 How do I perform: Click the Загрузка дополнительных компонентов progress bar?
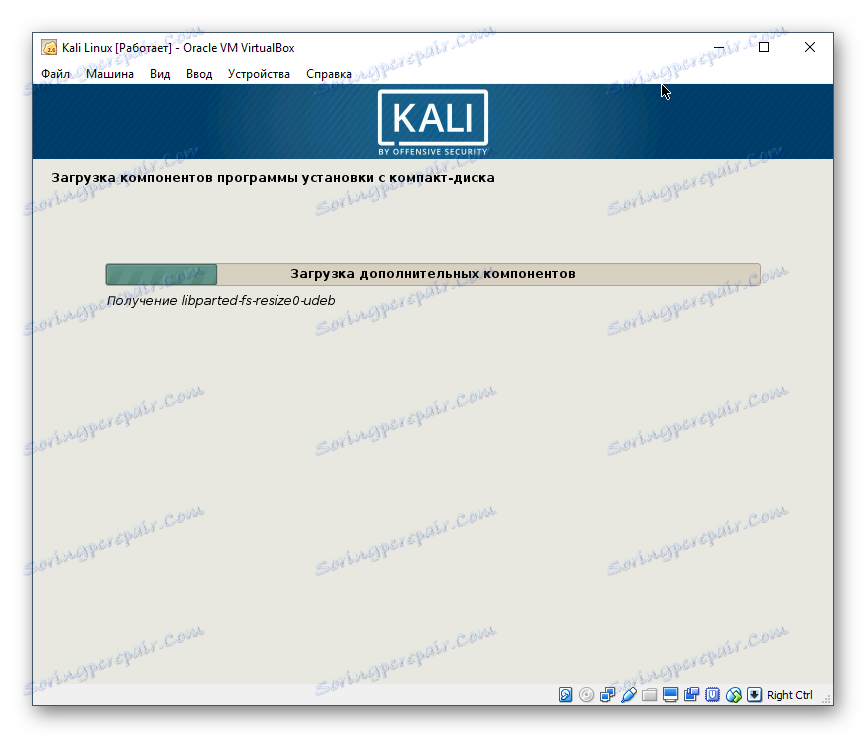(432, 274)
